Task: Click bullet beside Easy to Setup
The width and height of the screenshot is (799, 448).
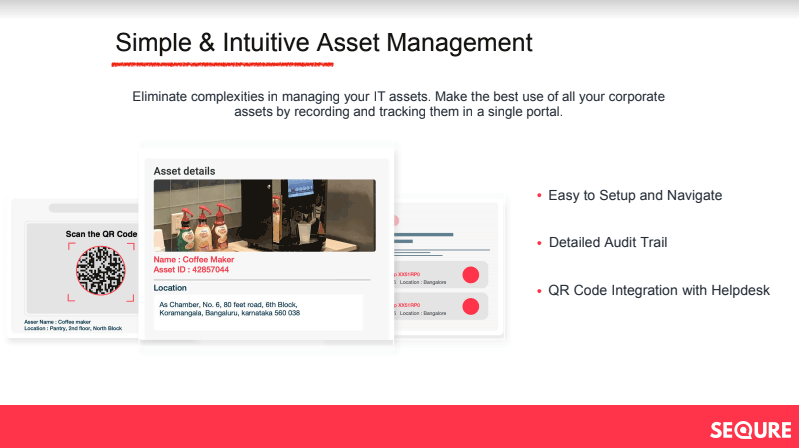Action: click(539, 196)
